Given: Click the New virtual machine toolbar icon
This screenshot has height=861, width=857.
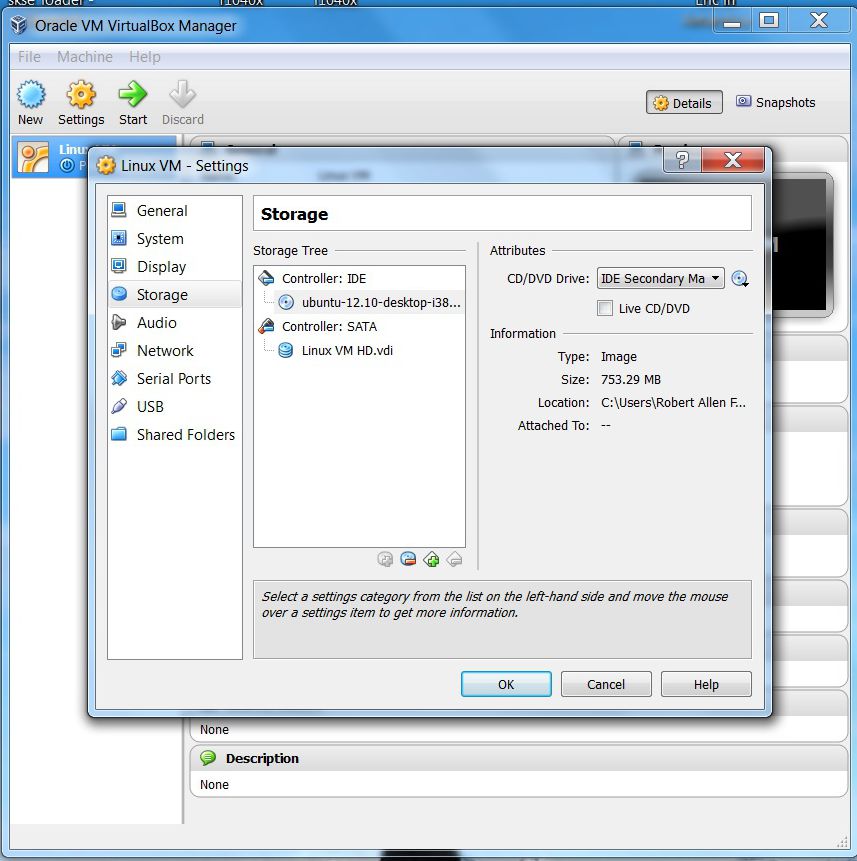Looking at the screenshot, I should click(x=31, y=103).
